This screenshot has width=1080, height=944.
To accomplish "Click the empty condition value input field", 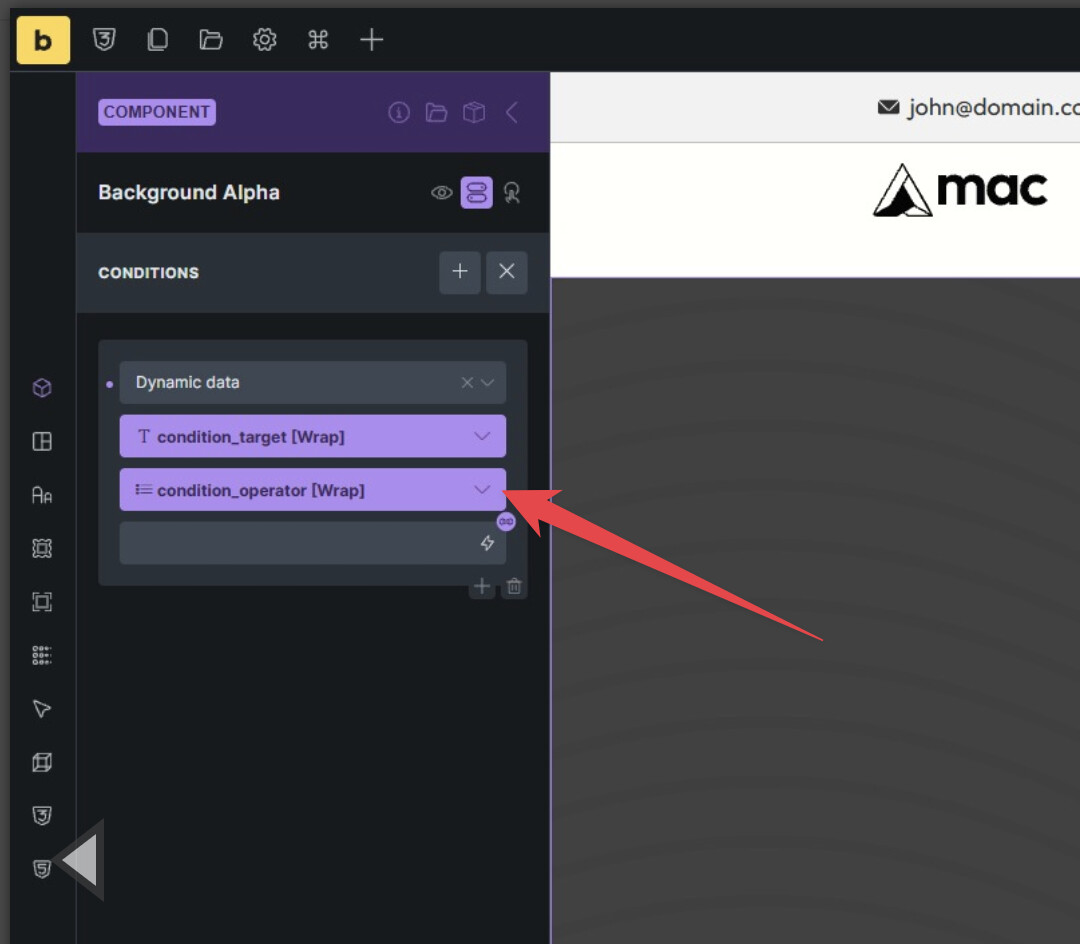I will (x=300, y=543).
